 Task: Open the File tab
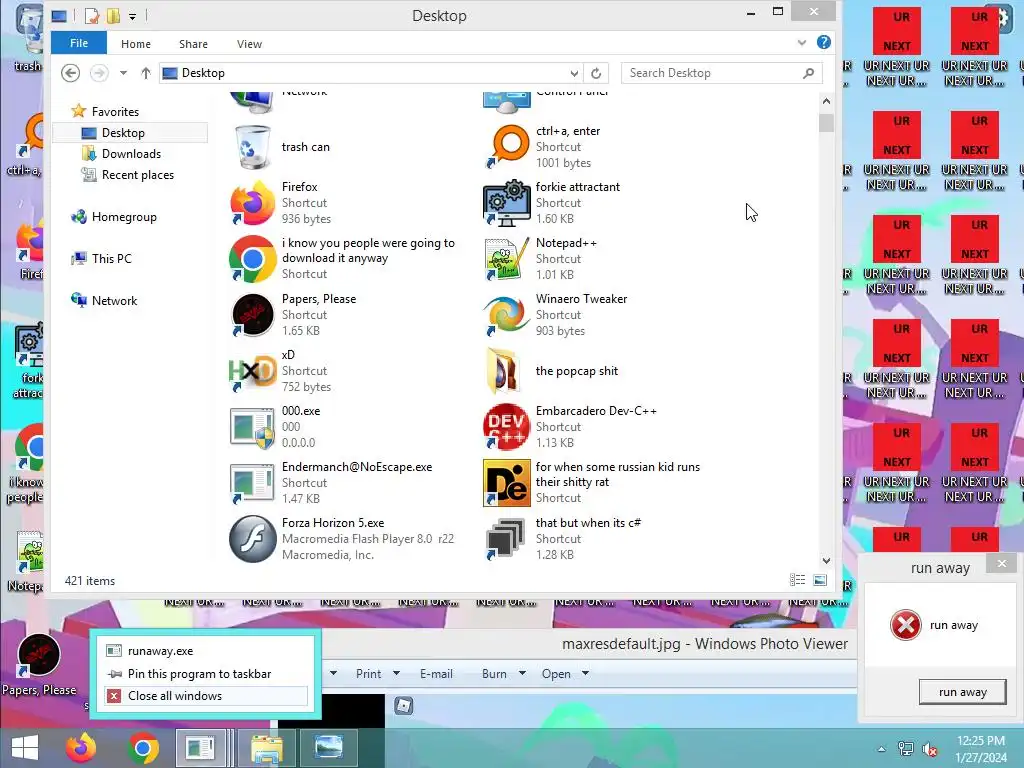coord(78,43)
